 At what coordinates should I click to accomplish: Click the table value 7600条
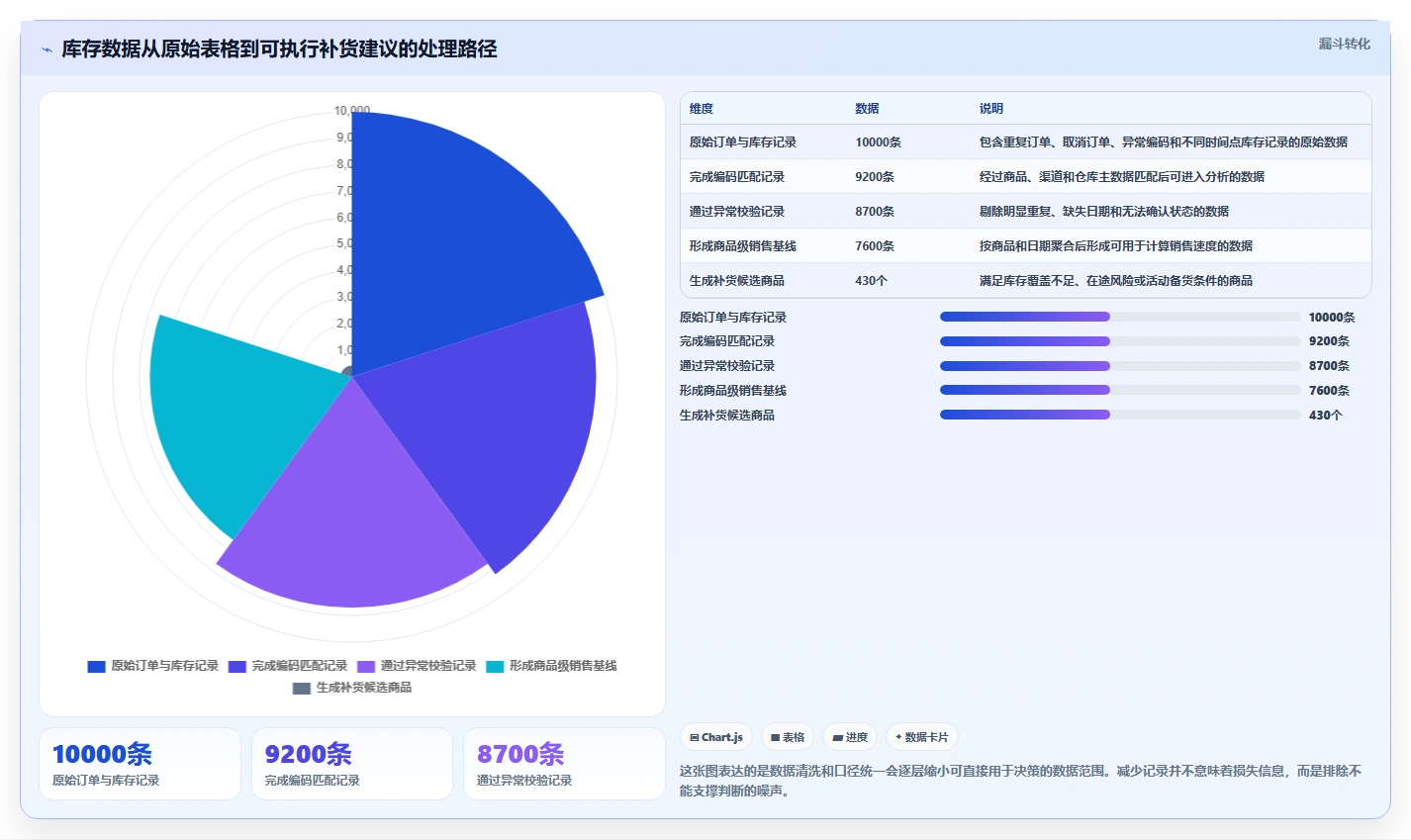pos(875,246)
